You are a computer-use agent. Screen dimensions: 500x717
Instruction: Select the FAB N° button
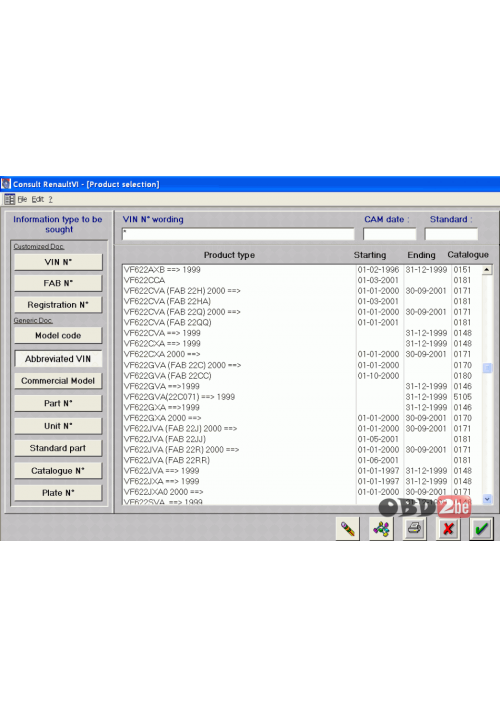pyautogui.click(x=58, y=283)
